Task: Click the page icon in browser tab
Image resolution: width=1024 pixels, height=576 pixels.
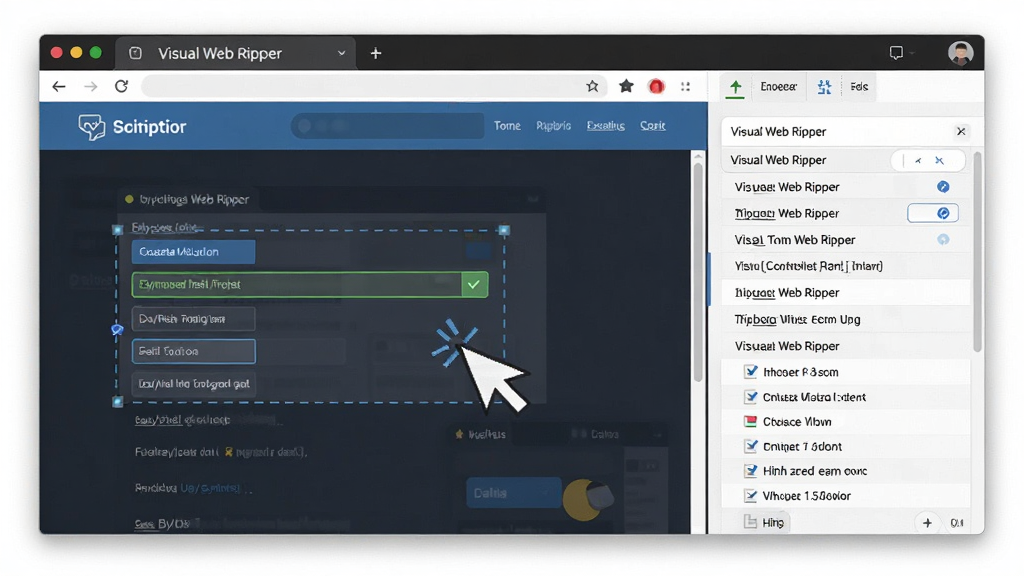Action: pos(135,53)
